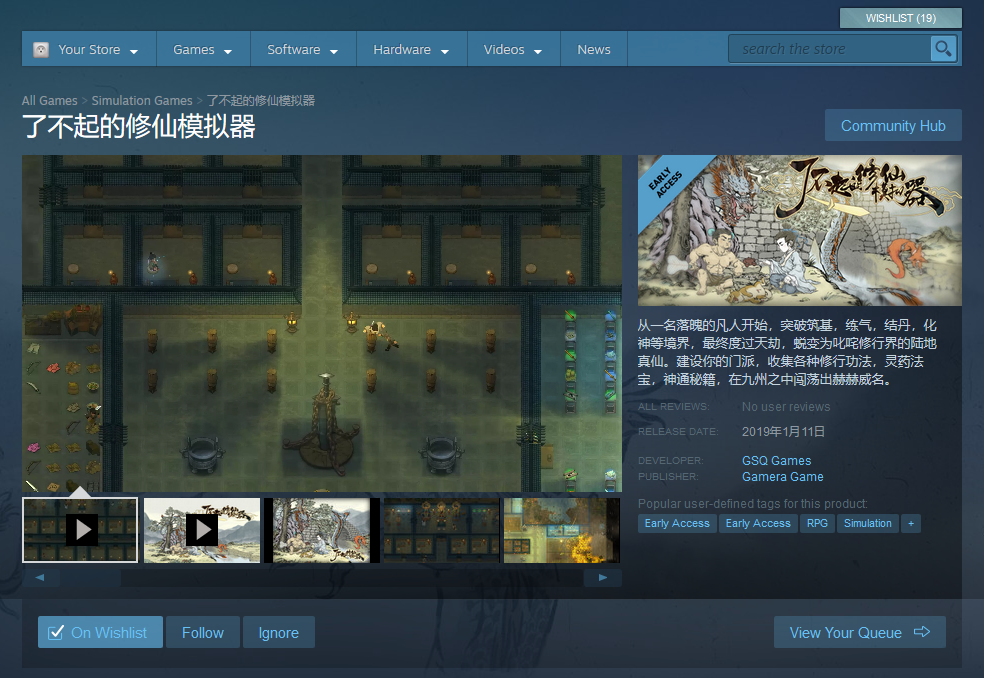Click the RPG tag

[817, 523]
